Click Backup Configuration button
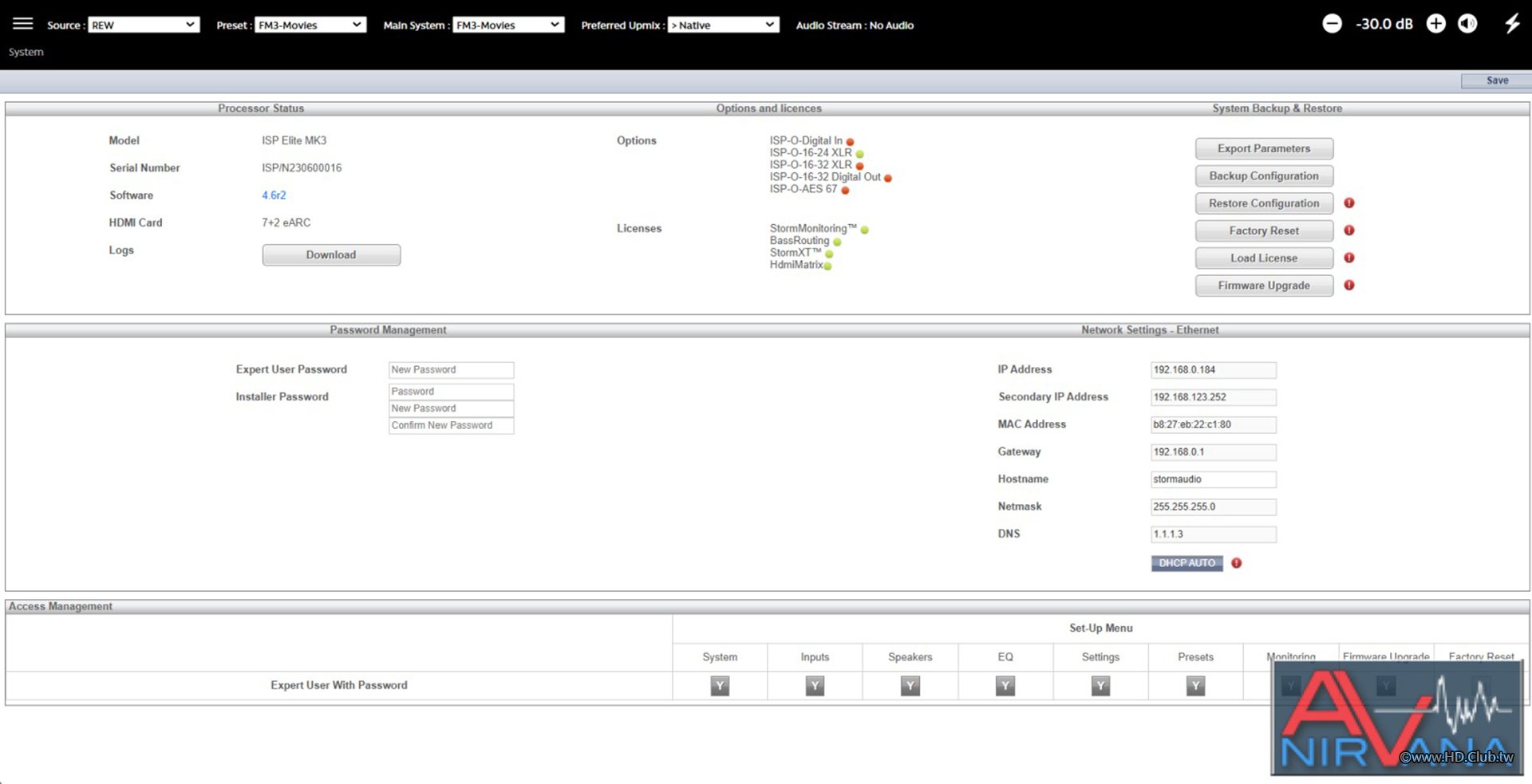 tap(1264, 176)
